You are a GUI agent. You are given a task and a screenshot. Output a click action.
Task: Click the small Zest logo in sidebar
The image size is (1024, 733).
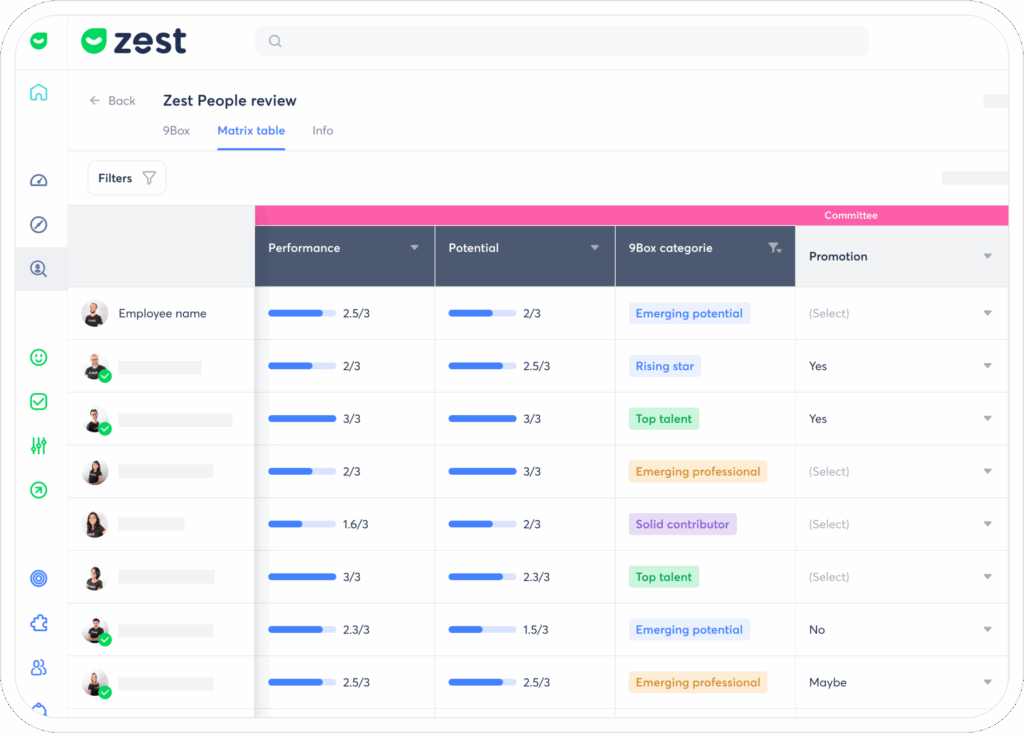[39, 41]
